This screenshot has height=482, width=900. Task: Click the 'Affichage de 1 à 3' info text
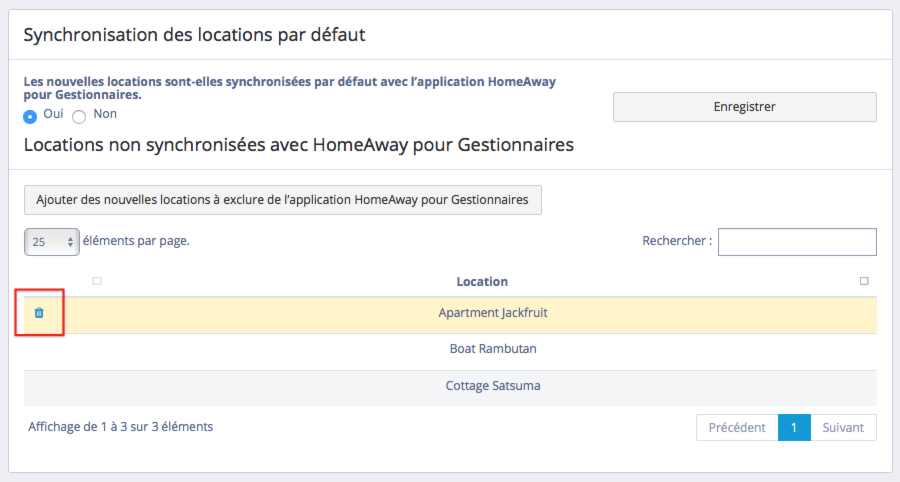point(120,427)
